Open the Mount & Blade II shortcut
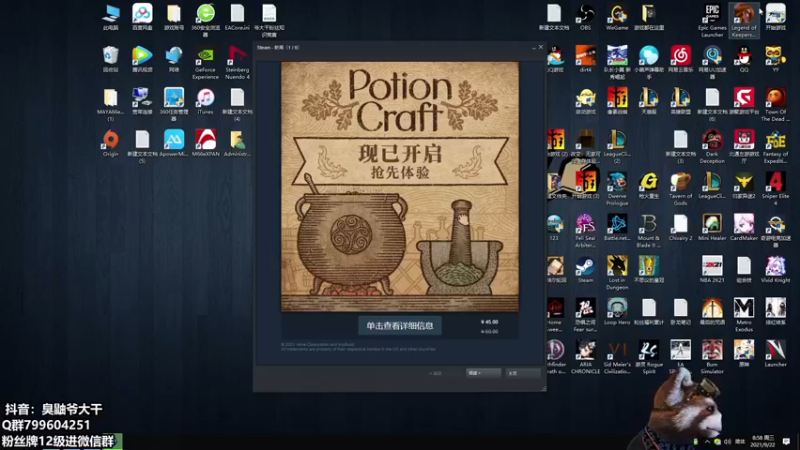Viewport: 800px width, 450px height. (x=648, y=231)
